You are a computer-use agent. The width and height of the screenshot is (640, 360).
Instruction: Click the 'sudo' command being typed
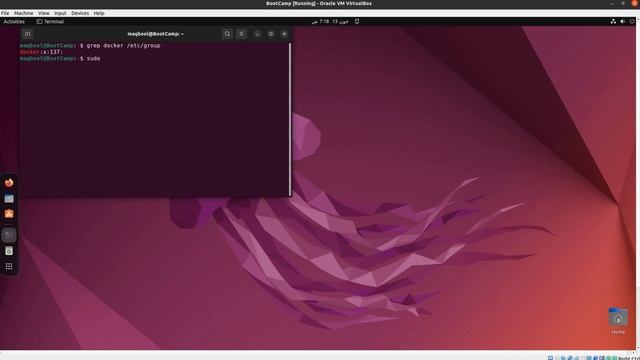point(93,59)
